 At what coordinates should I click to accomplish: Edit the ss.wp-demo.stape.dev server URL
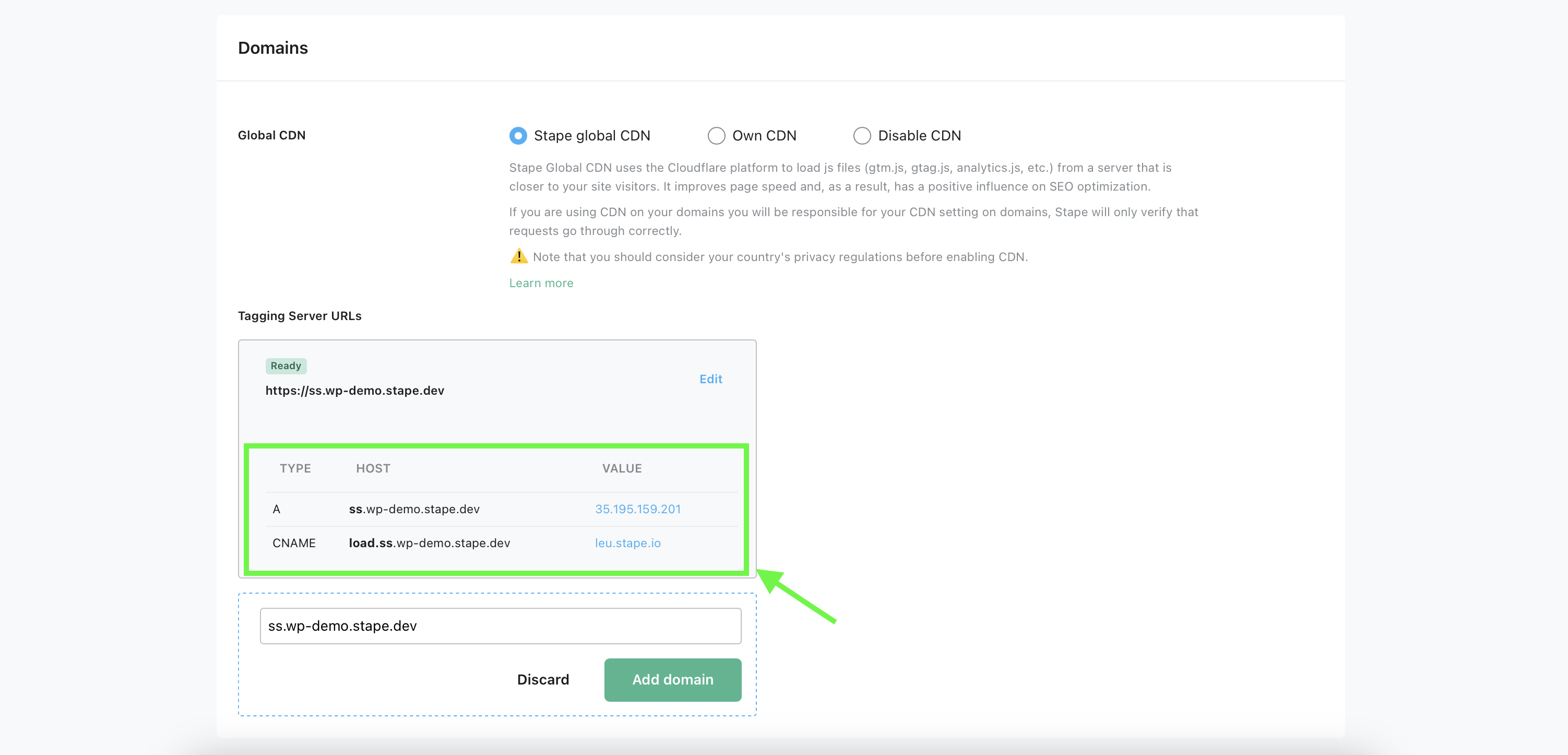click(x=710, y=379)
